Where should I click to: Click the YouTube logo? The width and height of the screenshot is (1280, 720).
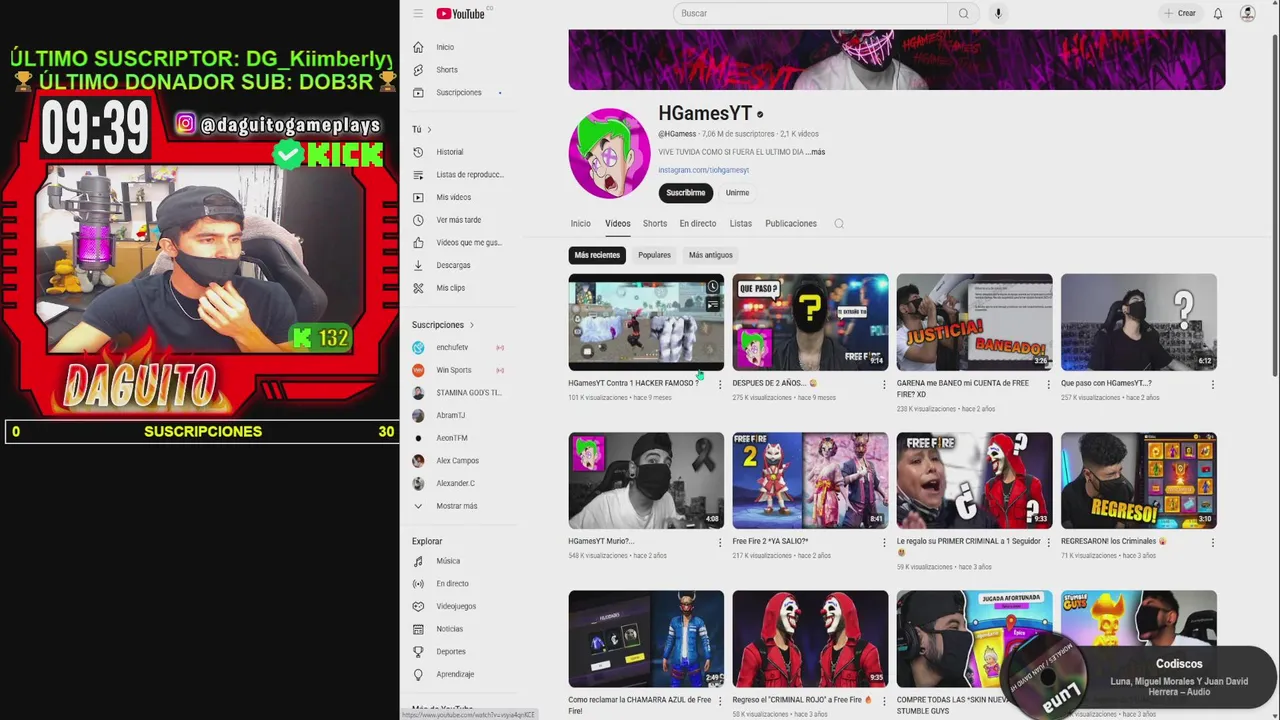460,14
